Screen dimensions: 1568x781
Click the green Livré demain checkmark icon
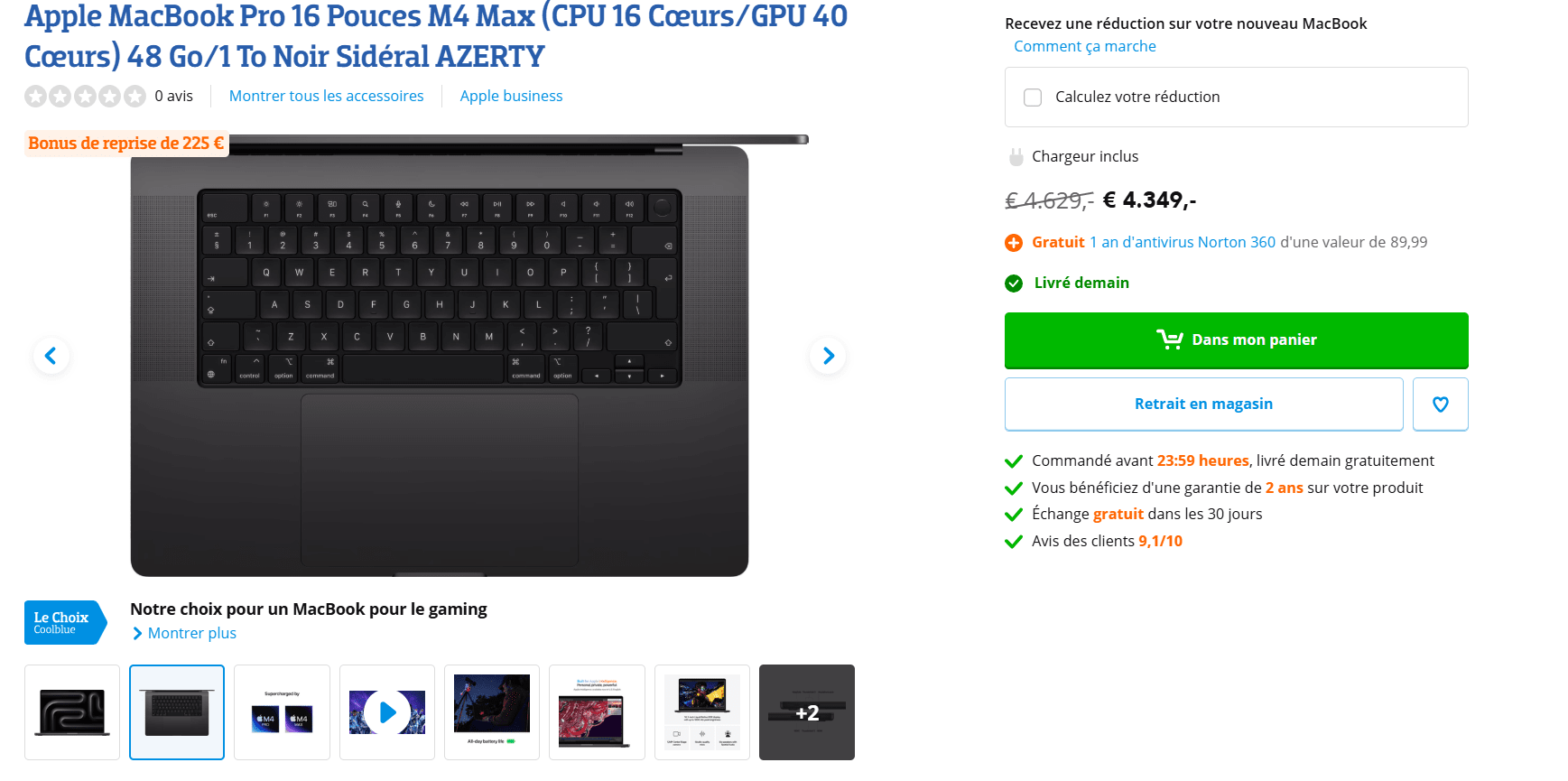1014,284
